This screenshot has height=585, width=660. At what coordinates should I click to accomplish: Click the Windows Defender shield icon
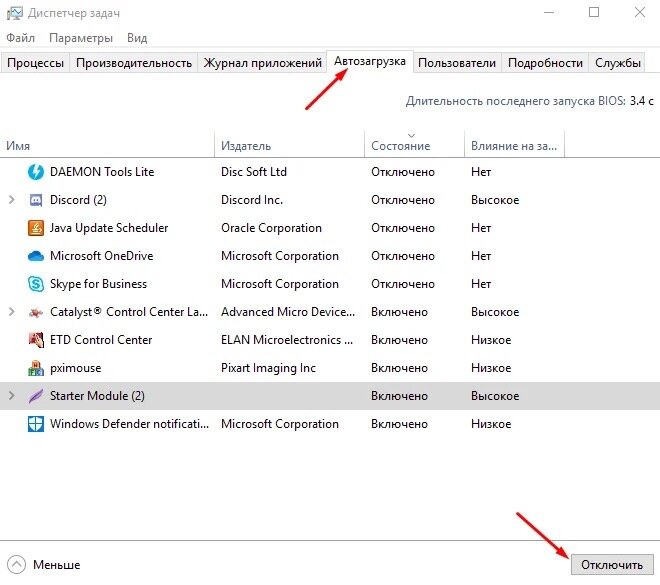point(36,424)
